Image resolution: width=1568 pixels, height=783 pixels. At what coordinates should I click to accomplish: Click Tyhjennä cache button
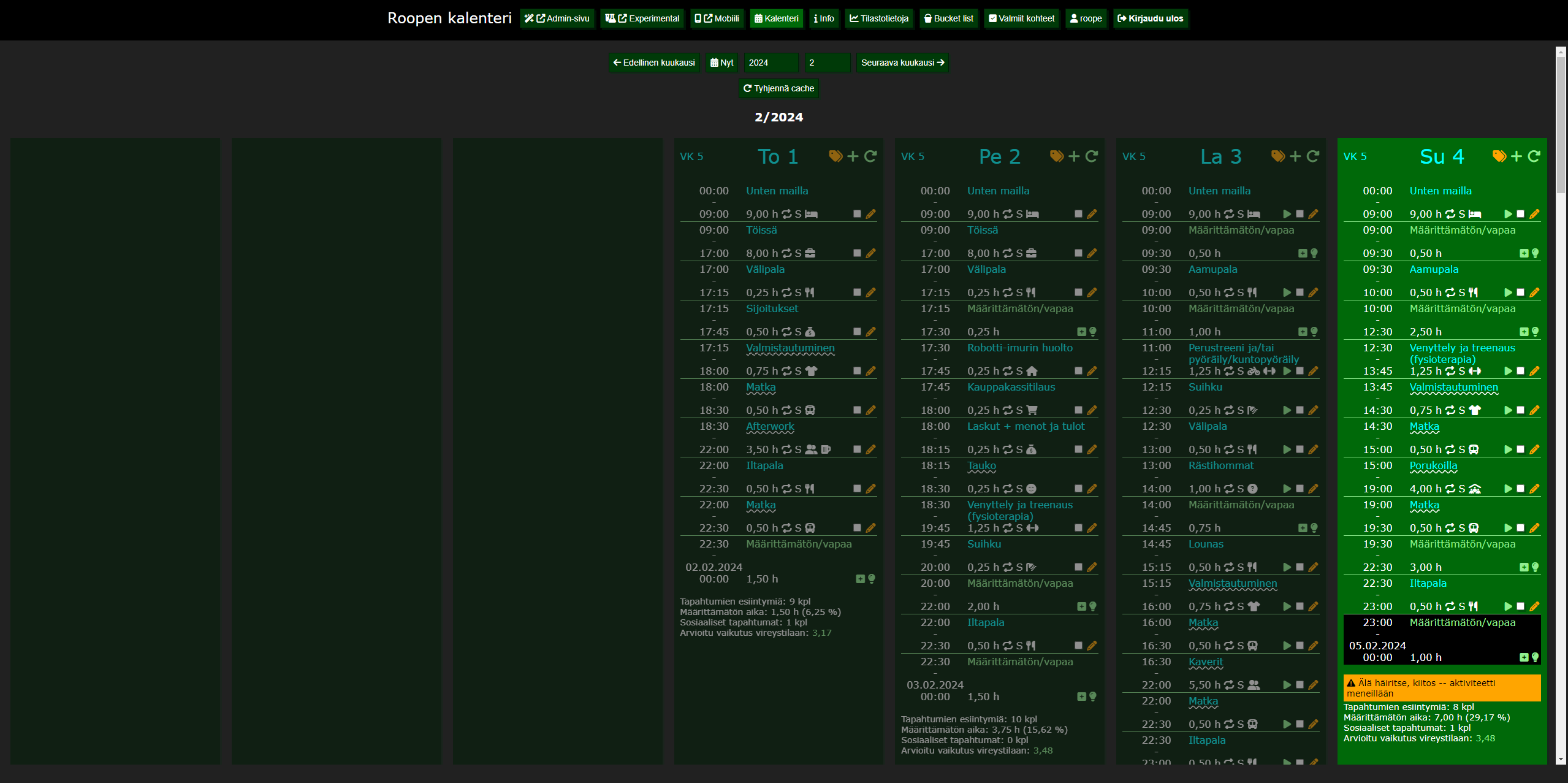[x=779, y=88]
